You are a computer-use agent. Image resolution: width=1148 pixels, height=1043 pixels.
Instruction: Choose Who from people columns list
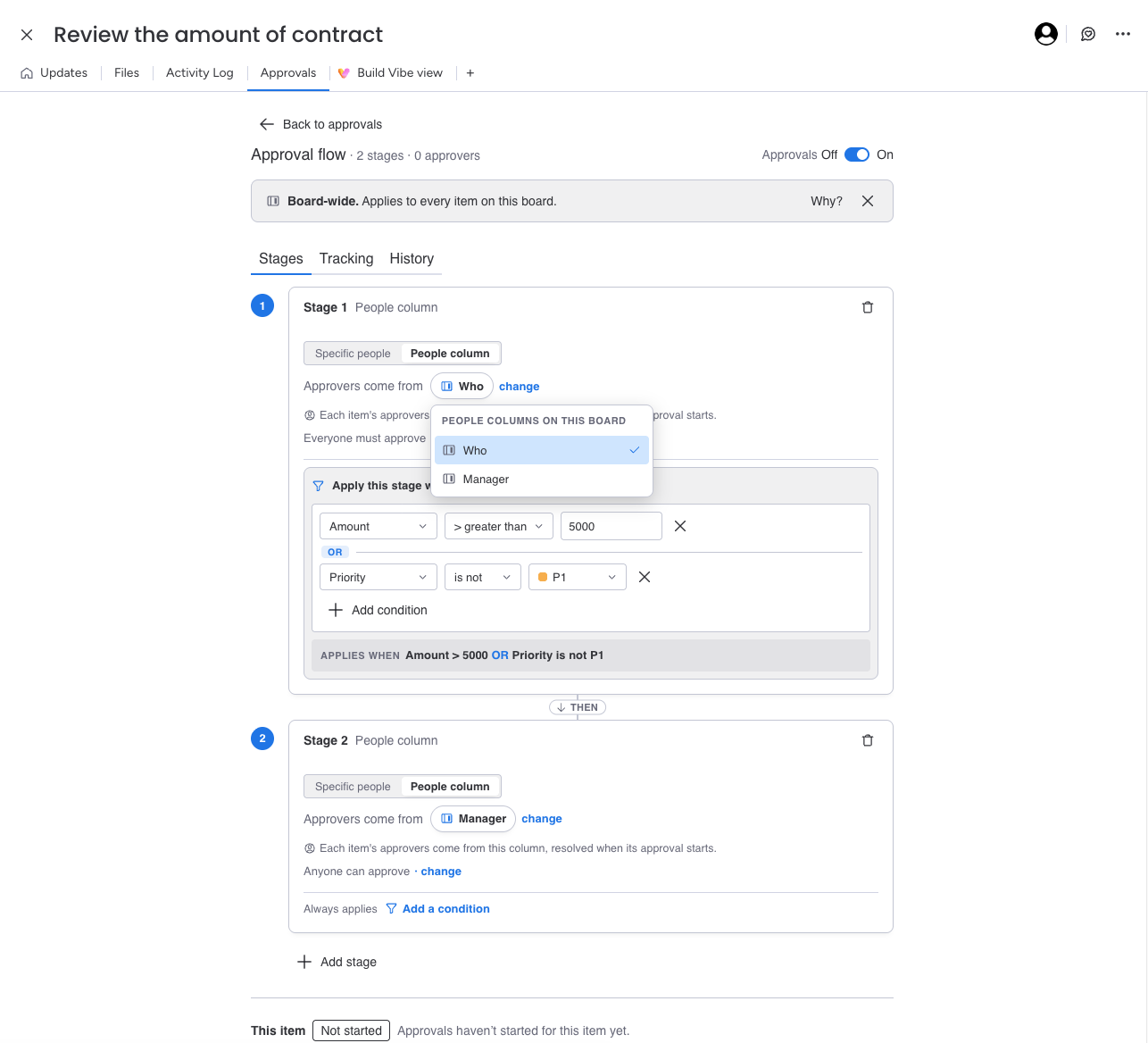[542, 450]
